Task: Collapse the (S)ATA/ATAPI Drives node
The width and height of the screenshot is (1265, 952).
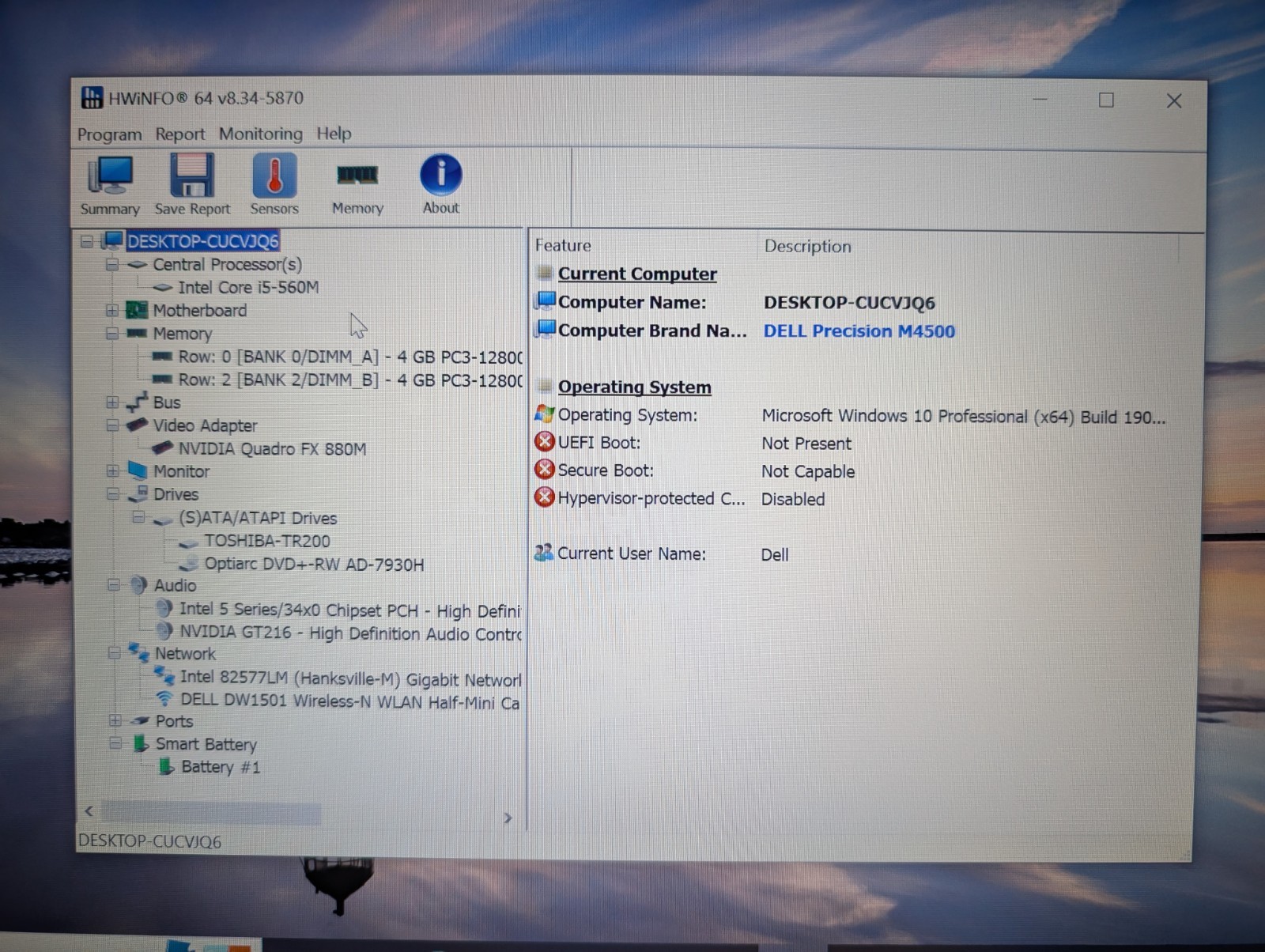Action: click(x=138, y=517)
